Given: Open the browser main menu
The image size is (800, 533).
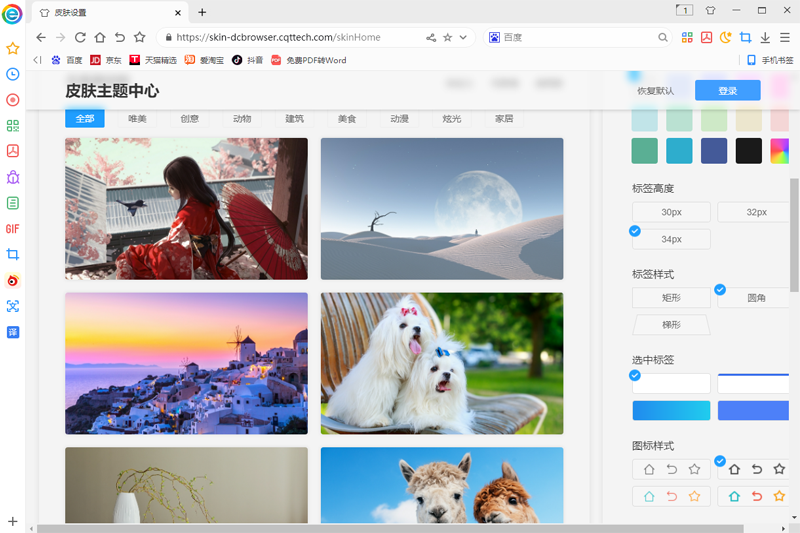Looking at the screenshot, I should click(784, 37).
